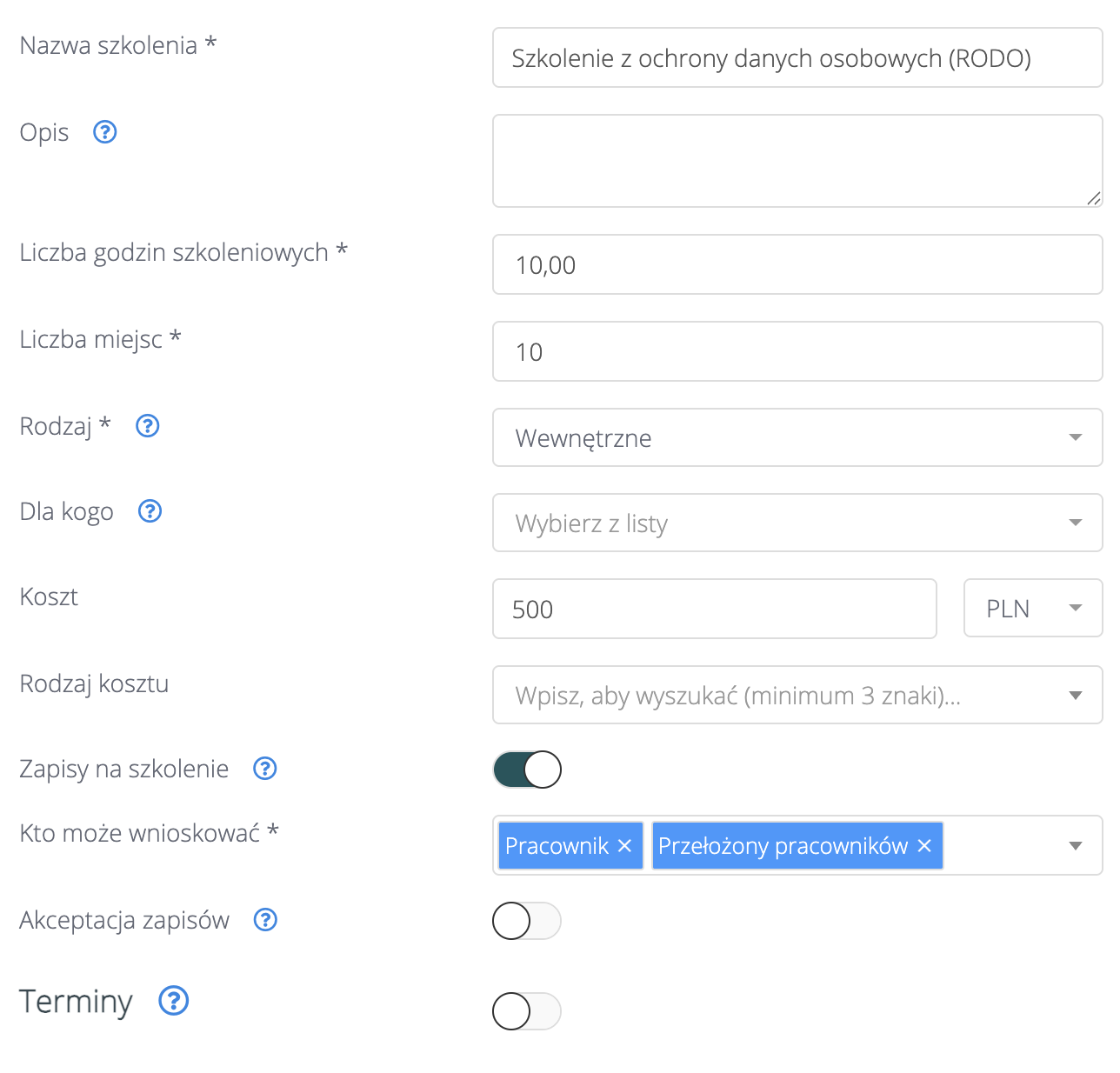The width and height of the screenshot is (1120, 1073).
Task: Open the help icon beside Terminy heading
Action: coord(174,1001)
